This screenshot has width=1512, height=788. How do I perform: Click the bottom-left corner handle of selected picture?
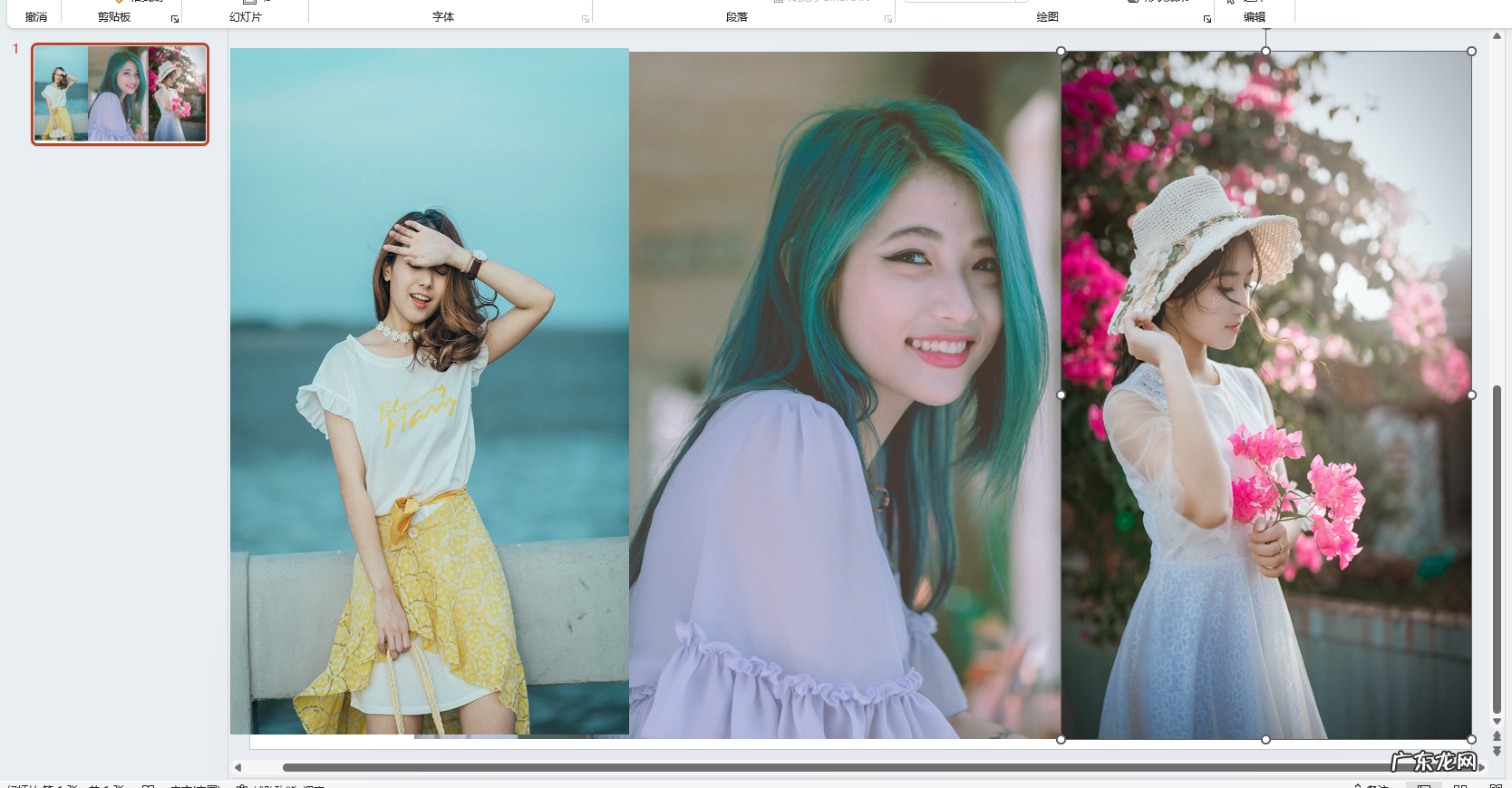(1061, 739)
